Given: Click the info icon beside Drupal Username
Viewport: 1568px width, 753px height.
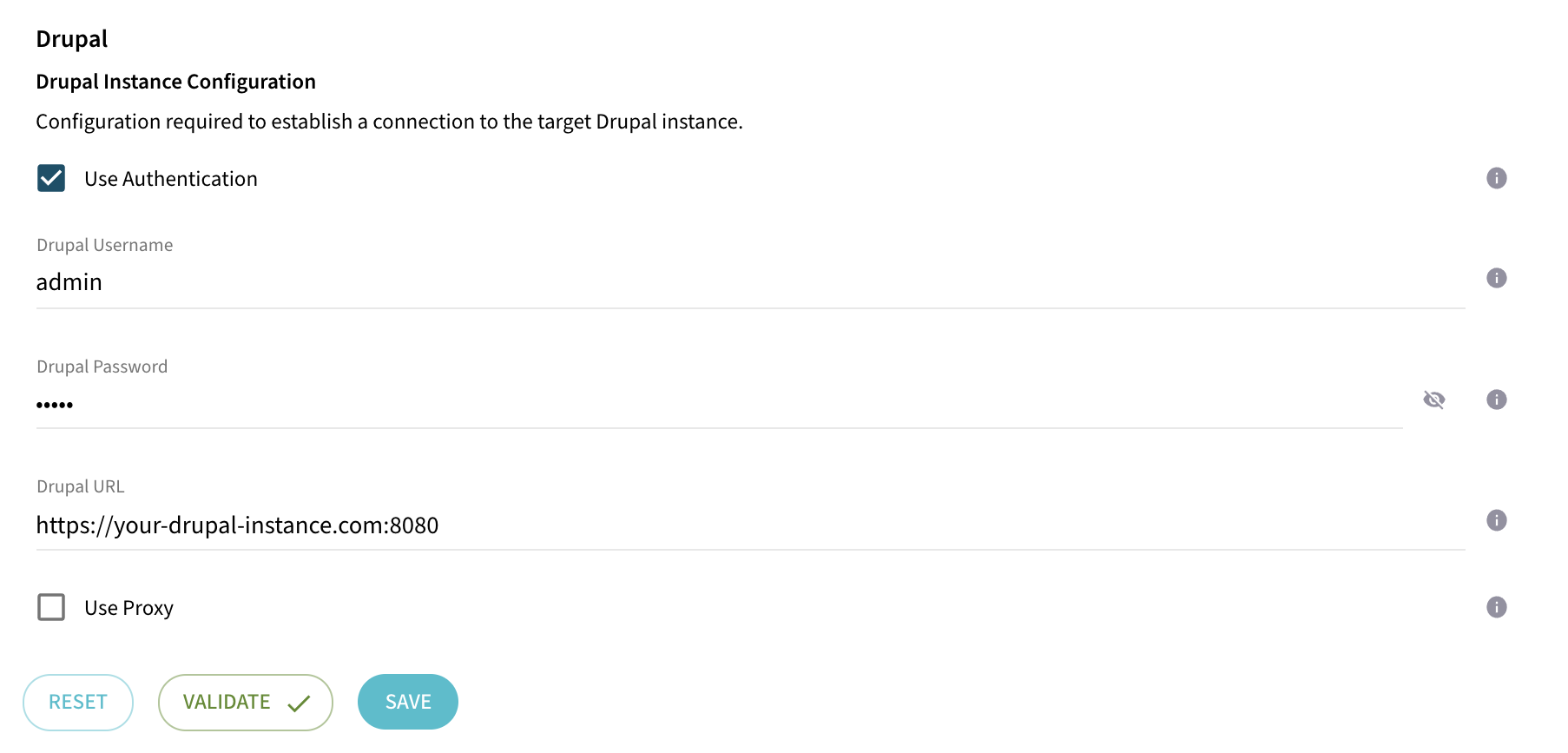Looking at the screenshot, I should pos(1497,278).
